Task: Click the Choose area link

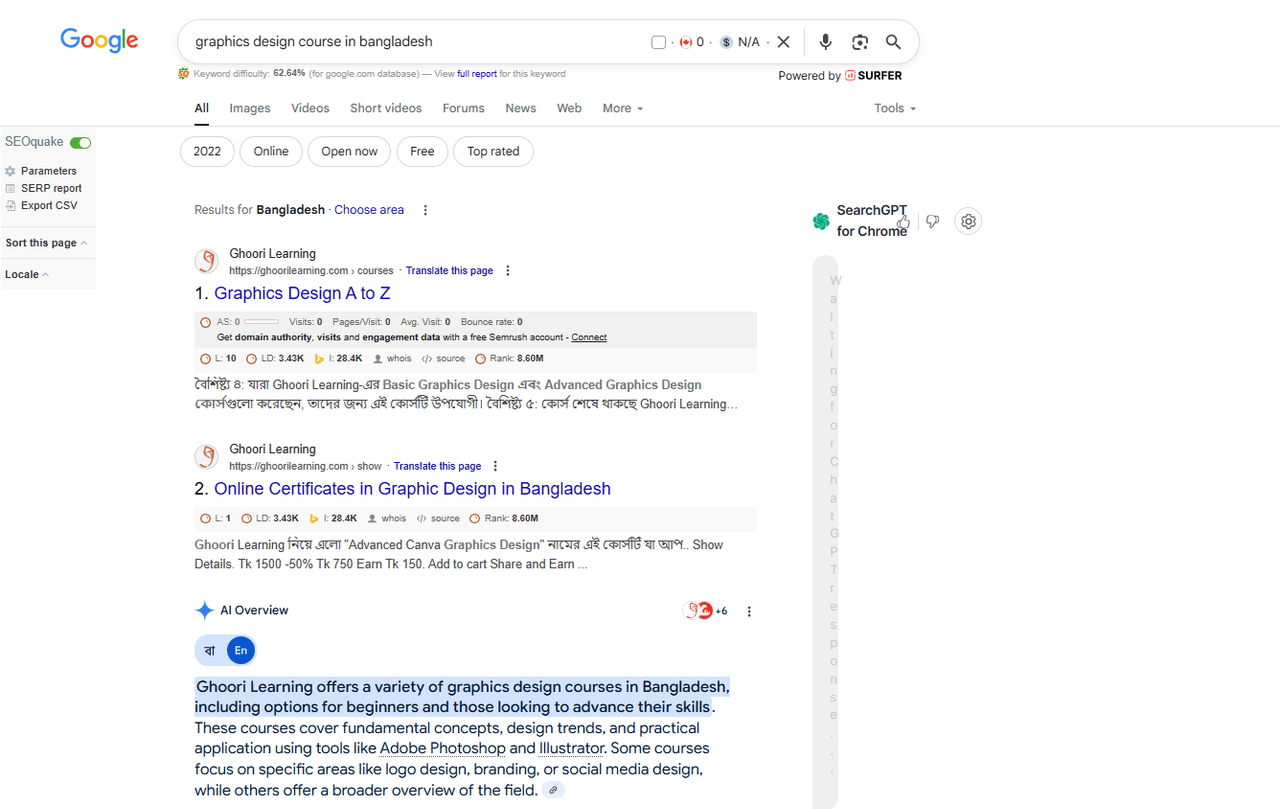Action: click(x=369, y=210)
